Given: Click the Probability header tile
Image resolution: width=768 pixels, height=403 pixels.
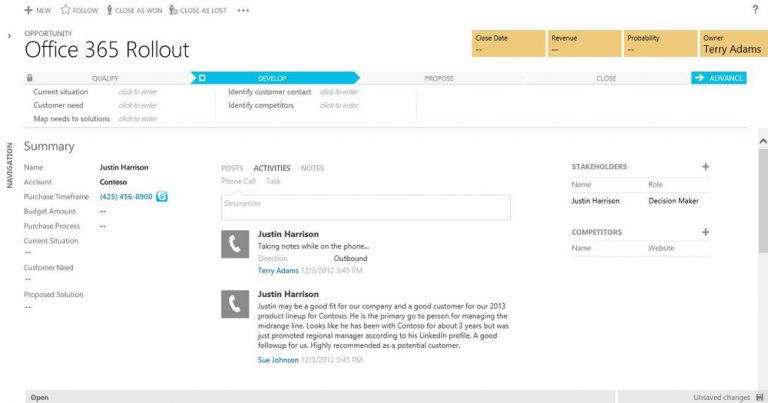Looking at the screenshot, I should point(660,44).
